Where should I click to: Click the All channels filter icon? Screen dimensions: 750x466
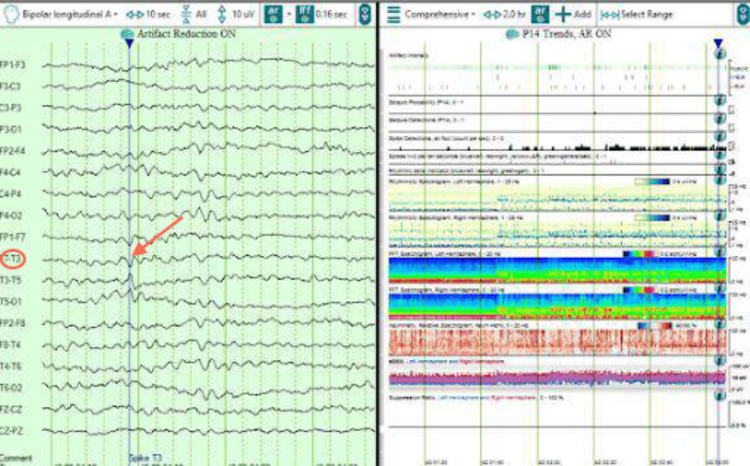(x=187, y=14)
